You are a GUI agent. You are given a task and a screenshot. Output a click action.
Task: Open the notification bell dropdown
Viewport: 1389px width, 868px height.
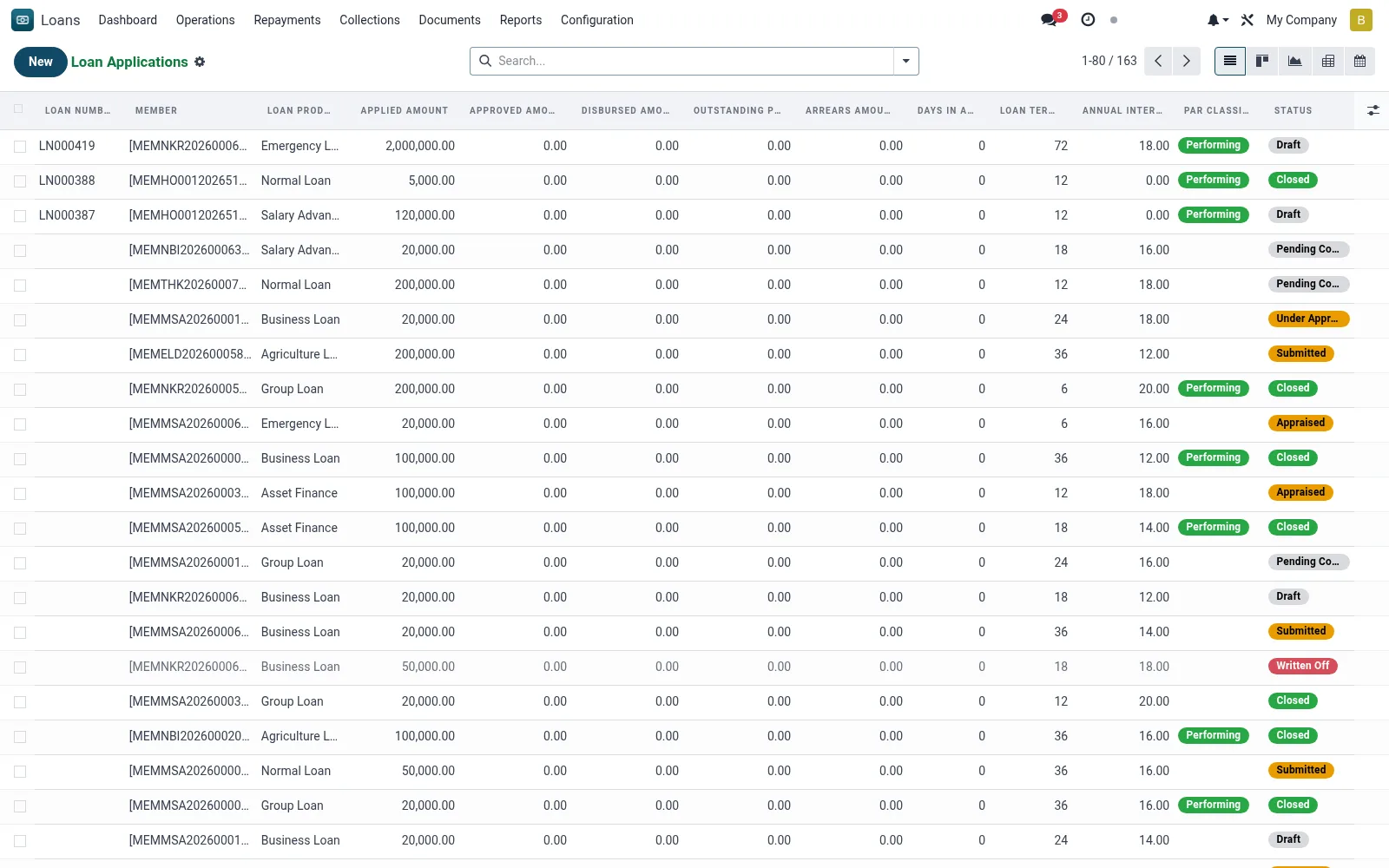1218,20
